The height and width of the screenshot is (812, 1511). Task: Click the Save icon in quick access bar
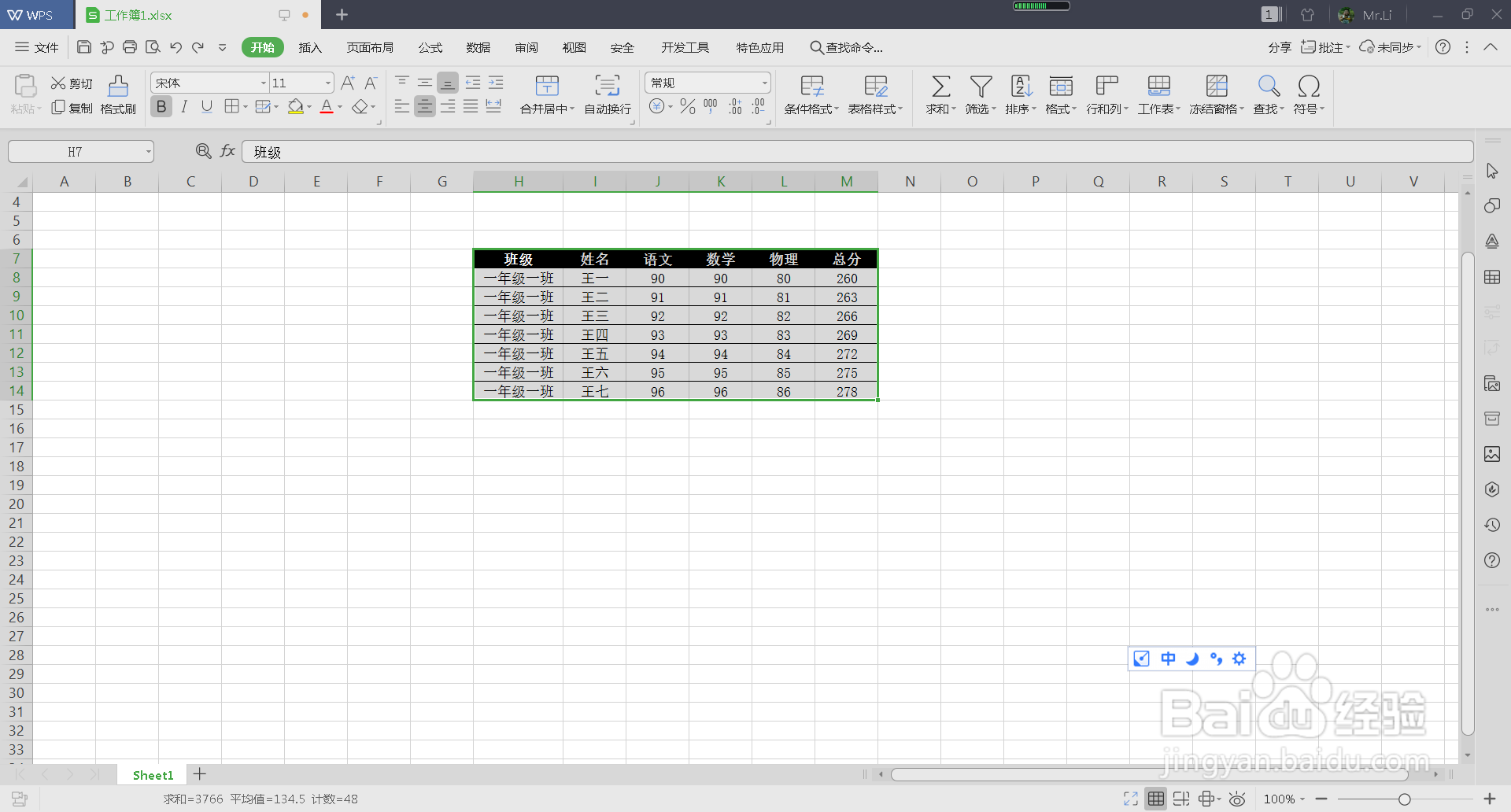[x=84, y=47]
